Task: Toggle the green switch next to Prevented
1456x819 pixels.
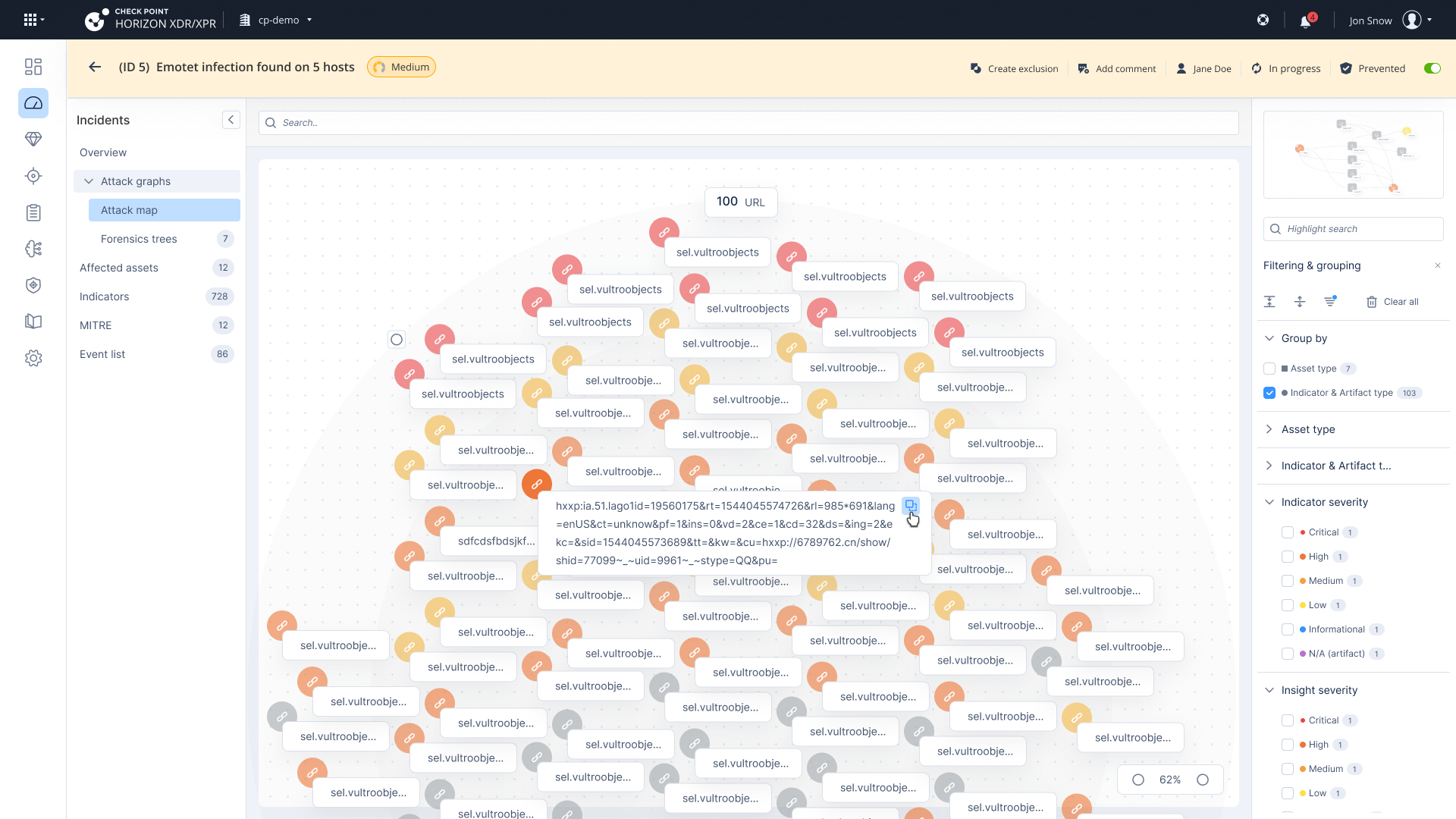Action: click(1432, 68)
